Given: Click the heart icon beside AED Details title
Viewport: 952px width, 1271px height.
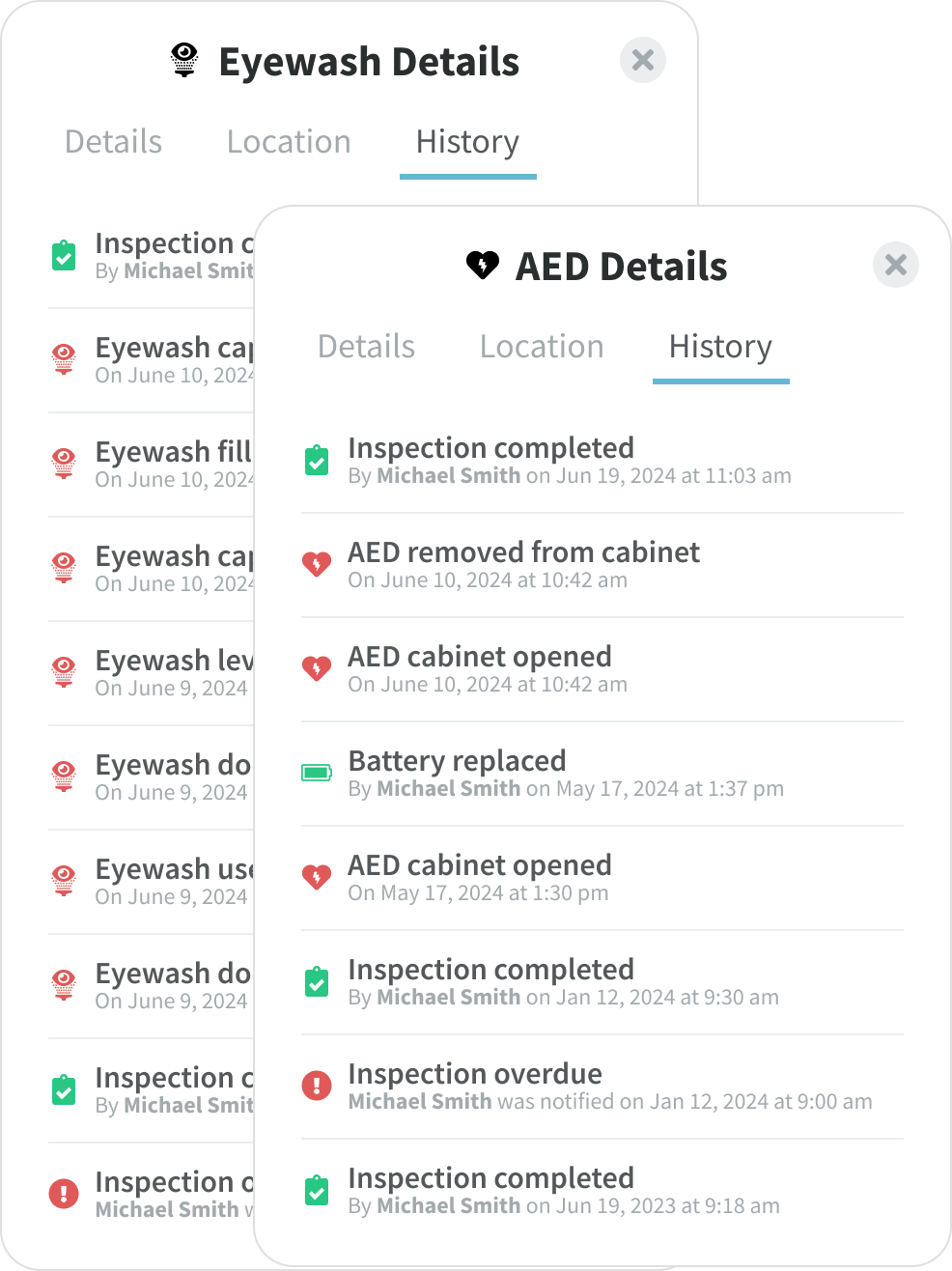Looking at the screenshot, I should tap(483, 265).
